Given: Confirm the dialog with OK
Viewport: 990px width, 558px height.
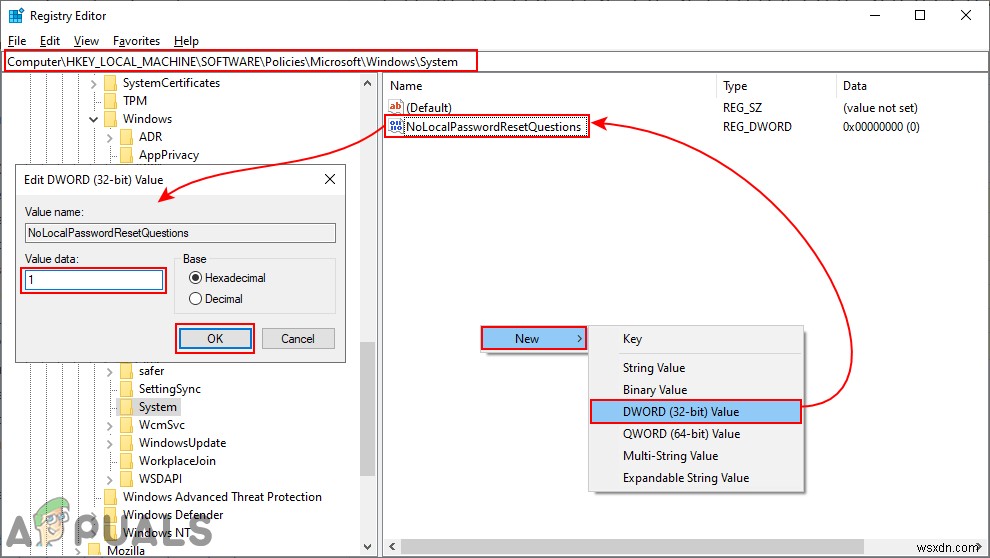Looking at the screenshot, I should click(215, 338).
